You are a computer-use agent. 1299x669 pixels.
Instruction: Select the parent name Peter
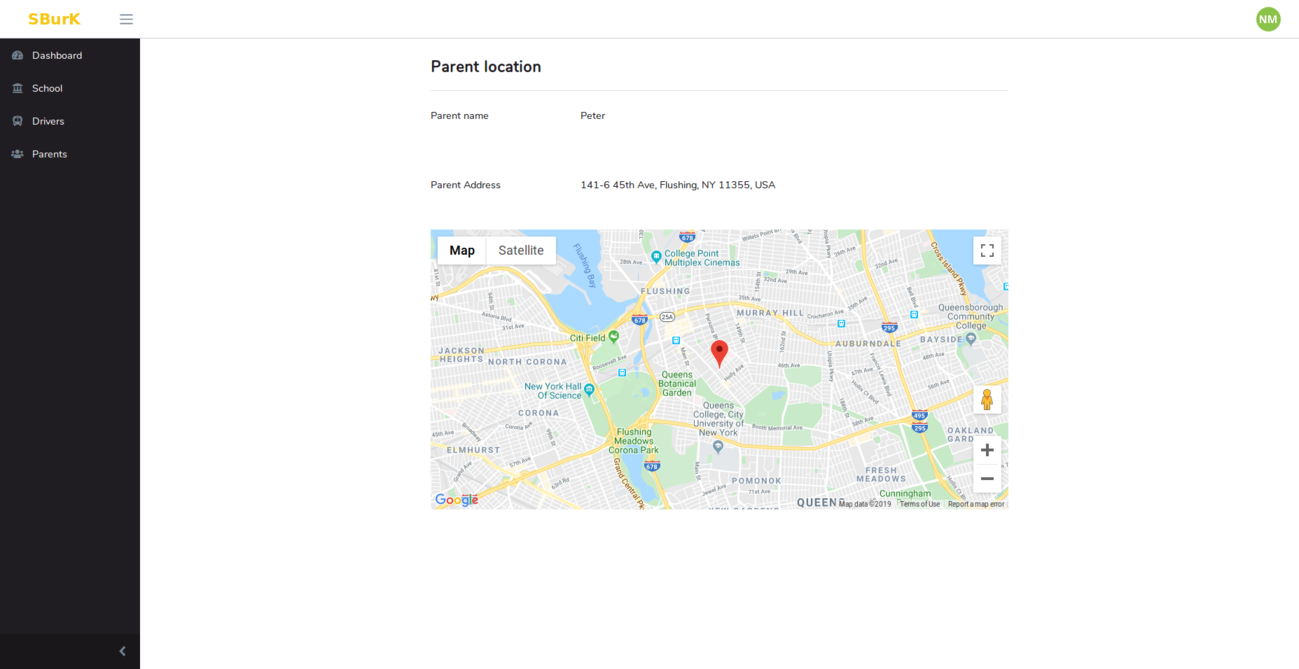592,115
